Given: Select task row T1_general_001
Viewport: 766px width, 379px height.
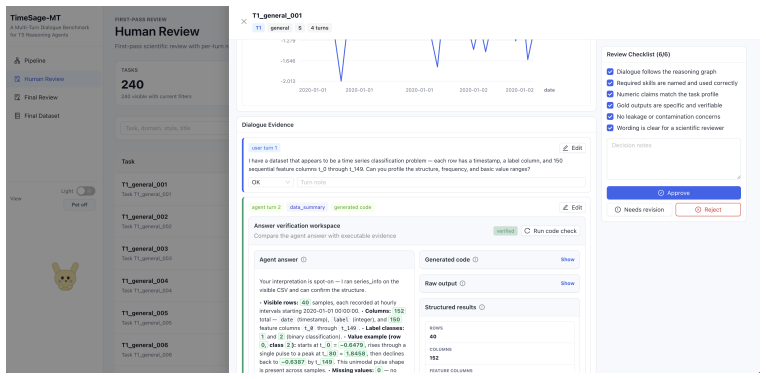Looking at the screenshot, I should tap(172, 189).
